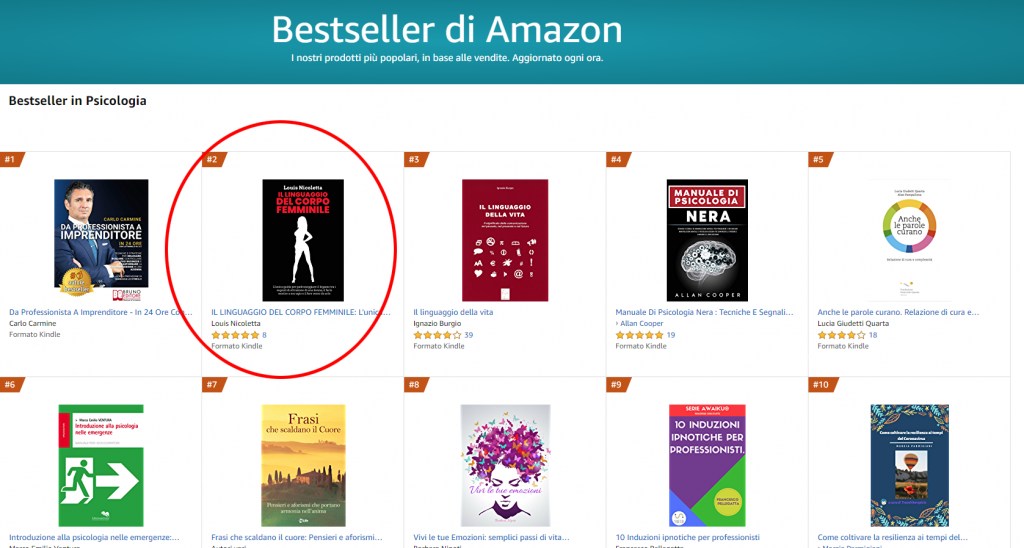Open the 18 reviews count link
1024x548 pixels.
(x=873, y=335)
